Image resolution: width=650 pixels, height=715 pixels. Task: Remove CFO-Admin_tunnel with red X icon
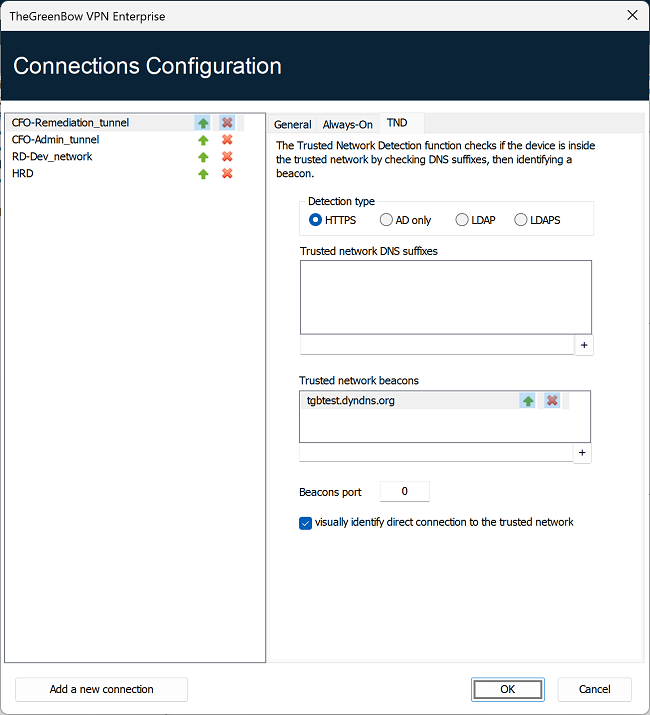point(227,140)
